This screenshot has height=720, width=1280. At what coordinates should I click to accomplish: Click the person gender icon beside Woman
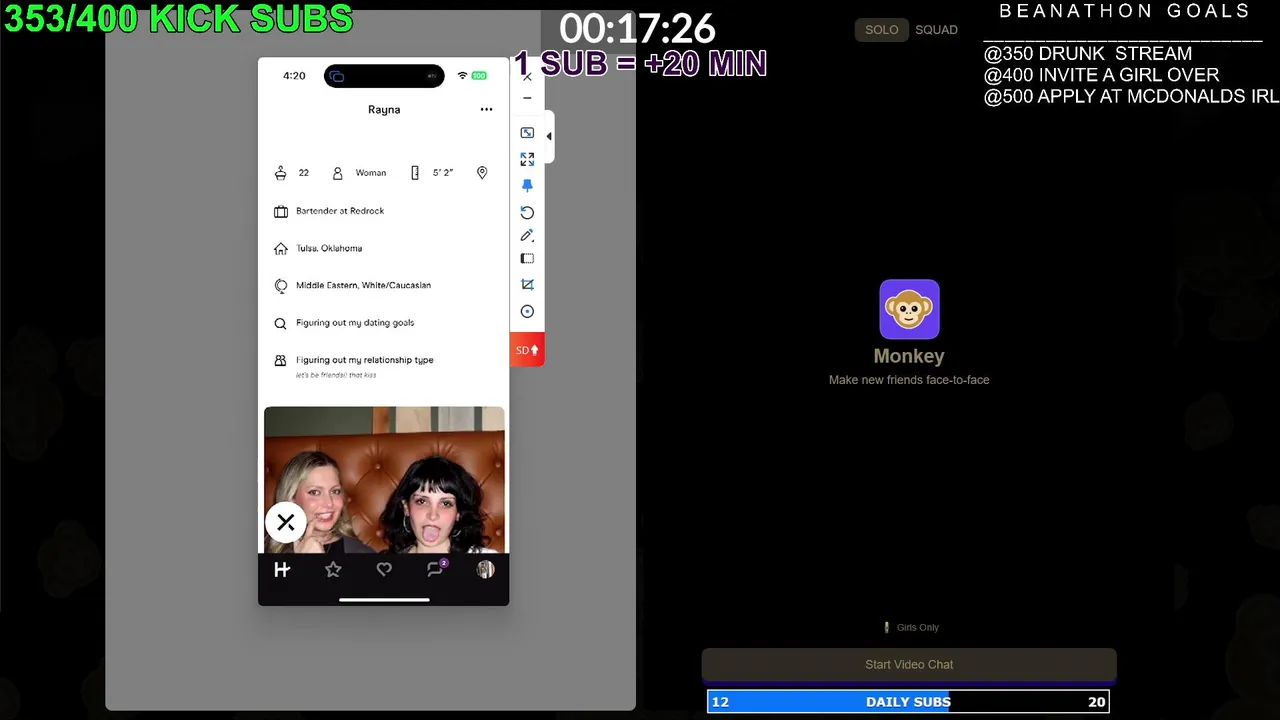click(x=338, y=173)
